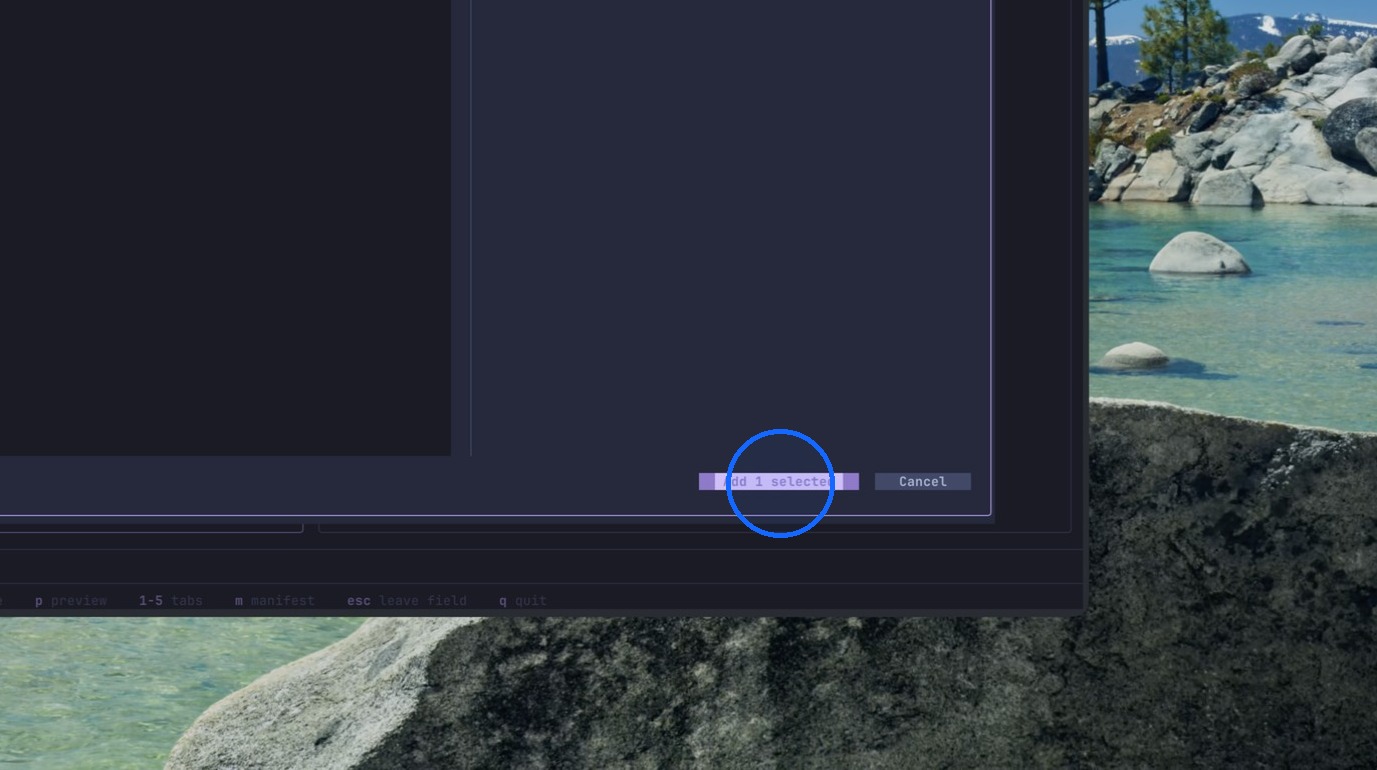Open manifest via the "m manifest" hint
The width and height of the screenshot is (1377, 770).
[x=275, y=601]
